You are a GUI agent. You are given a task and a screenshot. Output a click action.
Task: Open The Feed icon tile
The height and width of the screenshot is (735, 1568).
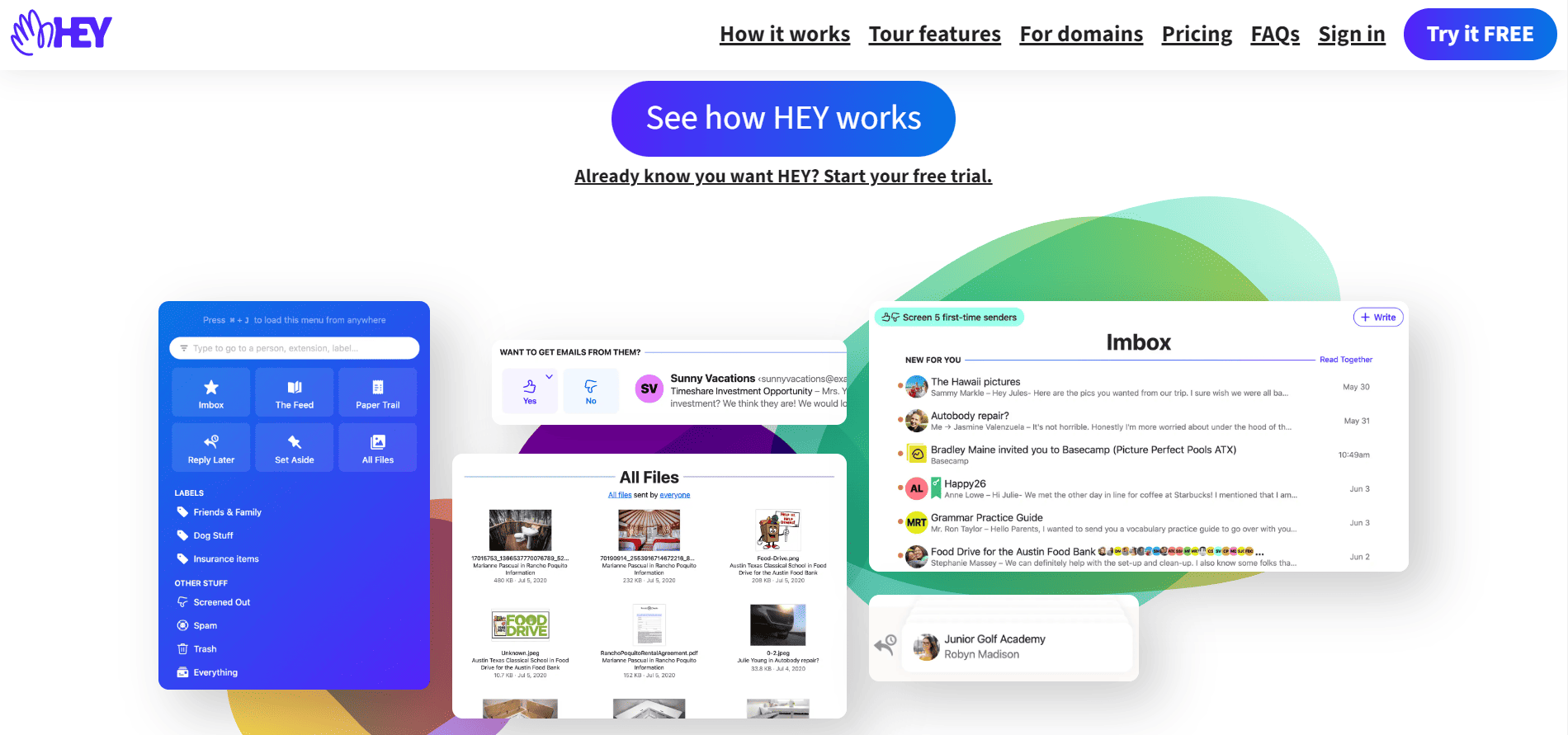point(295,392)
